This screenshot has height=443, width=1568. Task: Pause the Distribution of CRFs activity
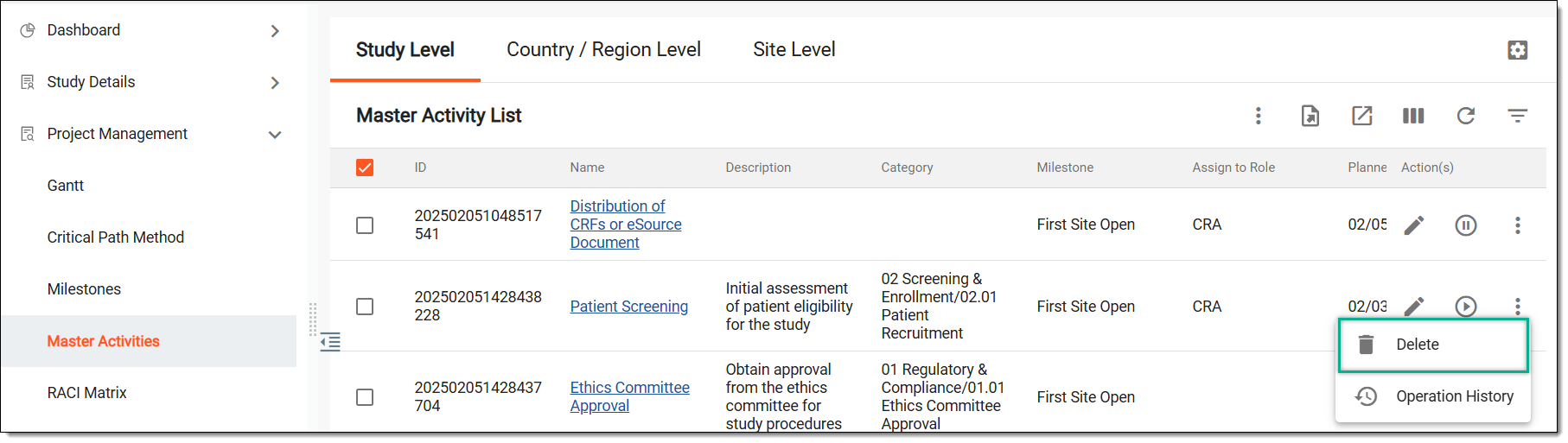click(x=1466, y=225)
